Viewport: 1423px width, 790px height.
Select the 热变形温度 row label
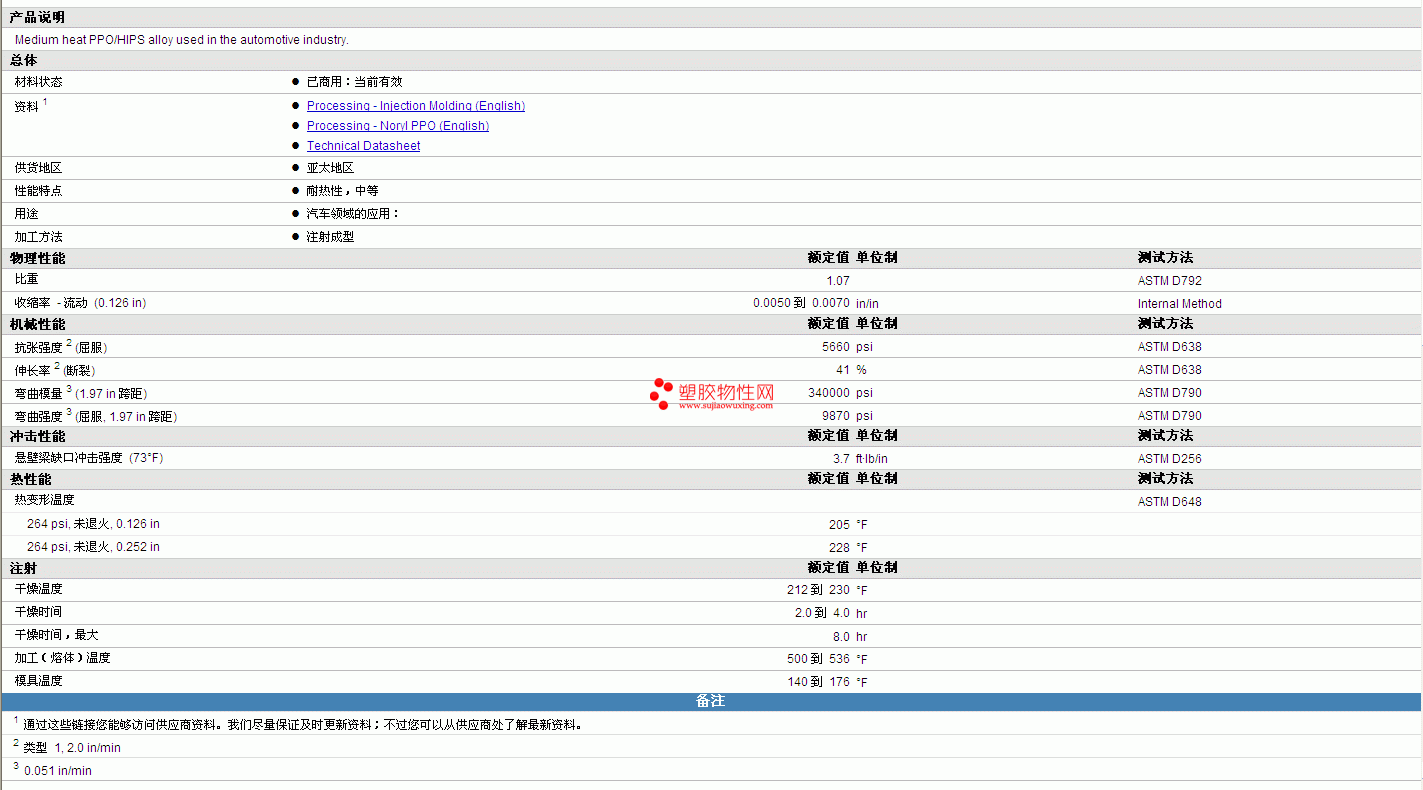pos(44,500)
